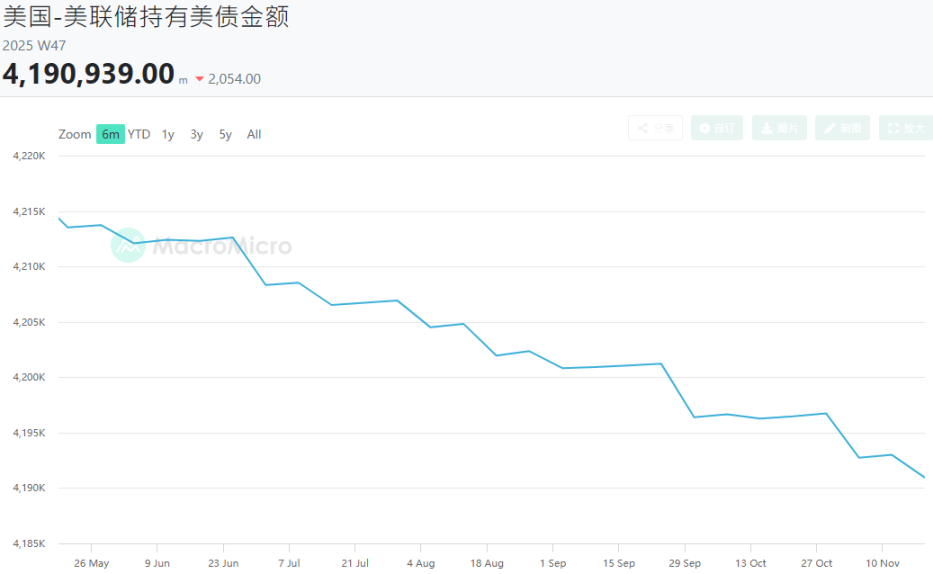Click the line's low point near 29 Sep
The width and height of the screenshot is (933, 574).
pos(695,417)
